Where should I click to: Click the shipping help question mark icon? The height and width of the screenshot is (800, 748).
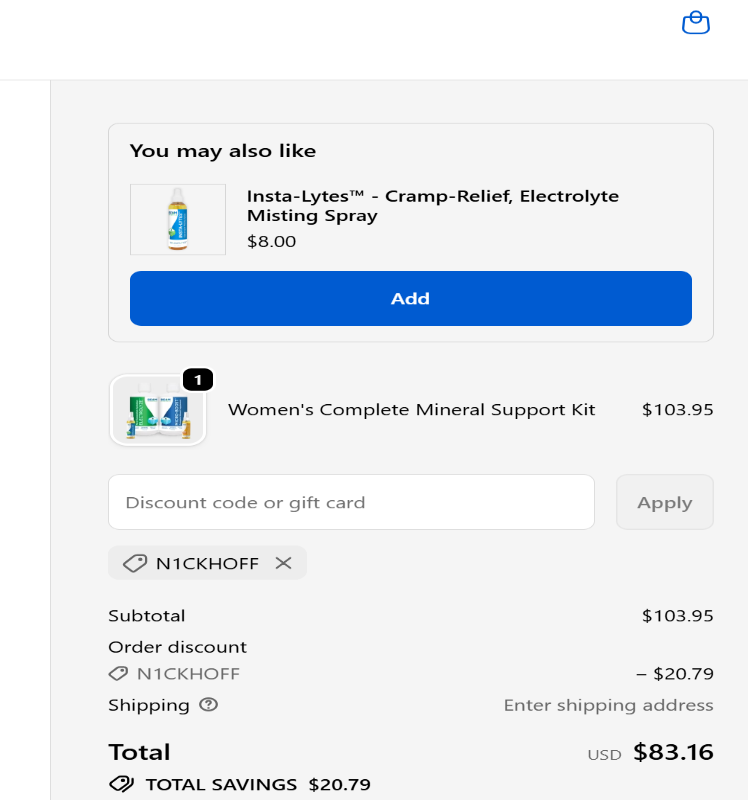click(208, 705)
